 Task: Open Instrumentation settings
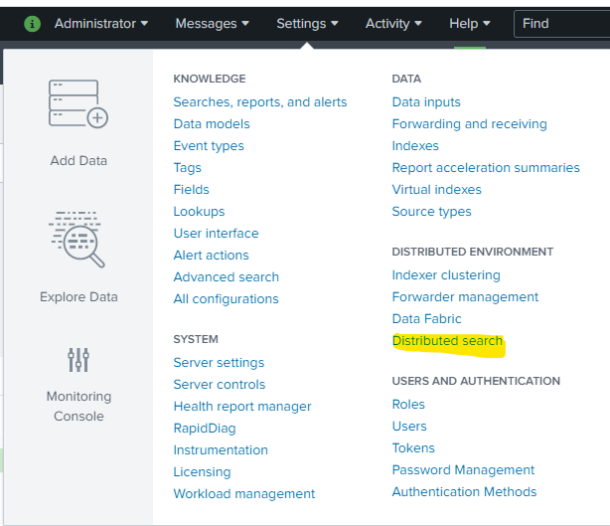tap(221, 450)
